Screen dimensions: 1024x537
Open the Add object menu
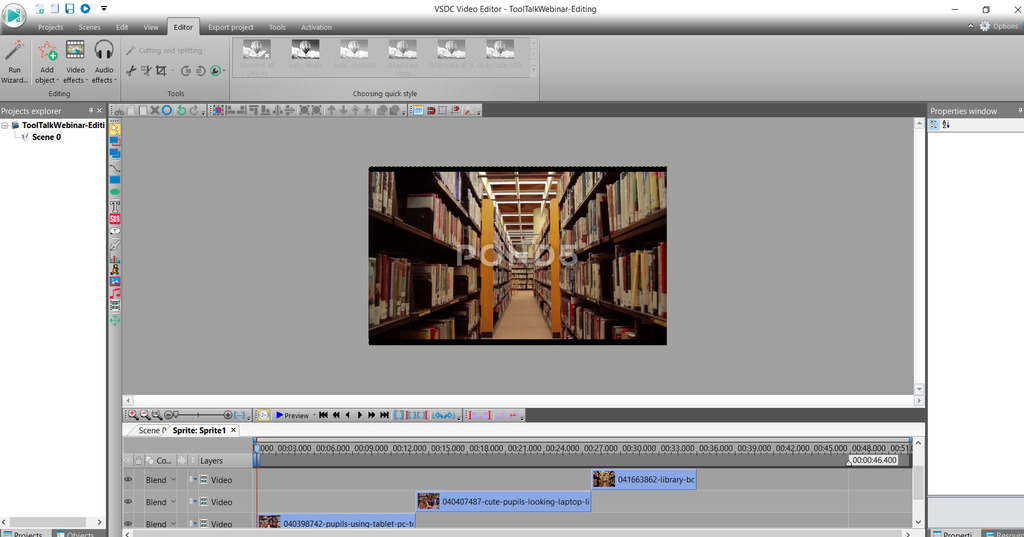point(46,62)
